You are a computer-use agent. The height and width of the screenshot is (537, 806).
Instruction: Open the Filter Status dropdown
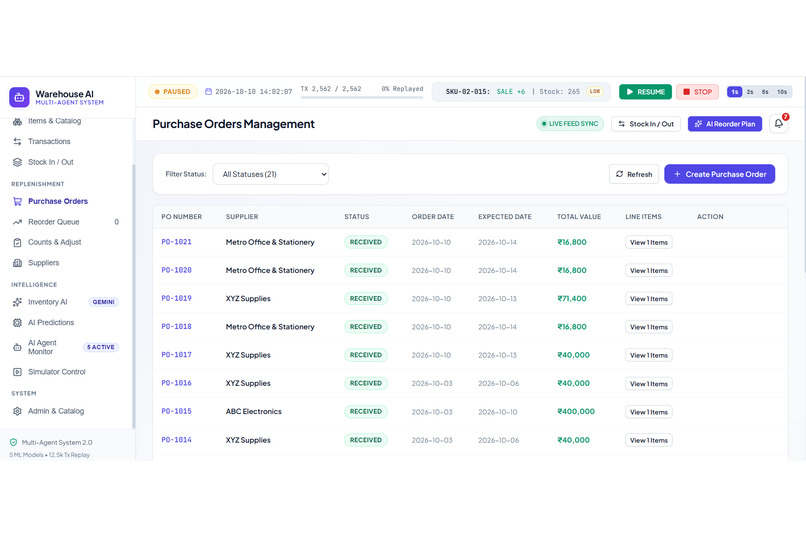coord(271,174)
